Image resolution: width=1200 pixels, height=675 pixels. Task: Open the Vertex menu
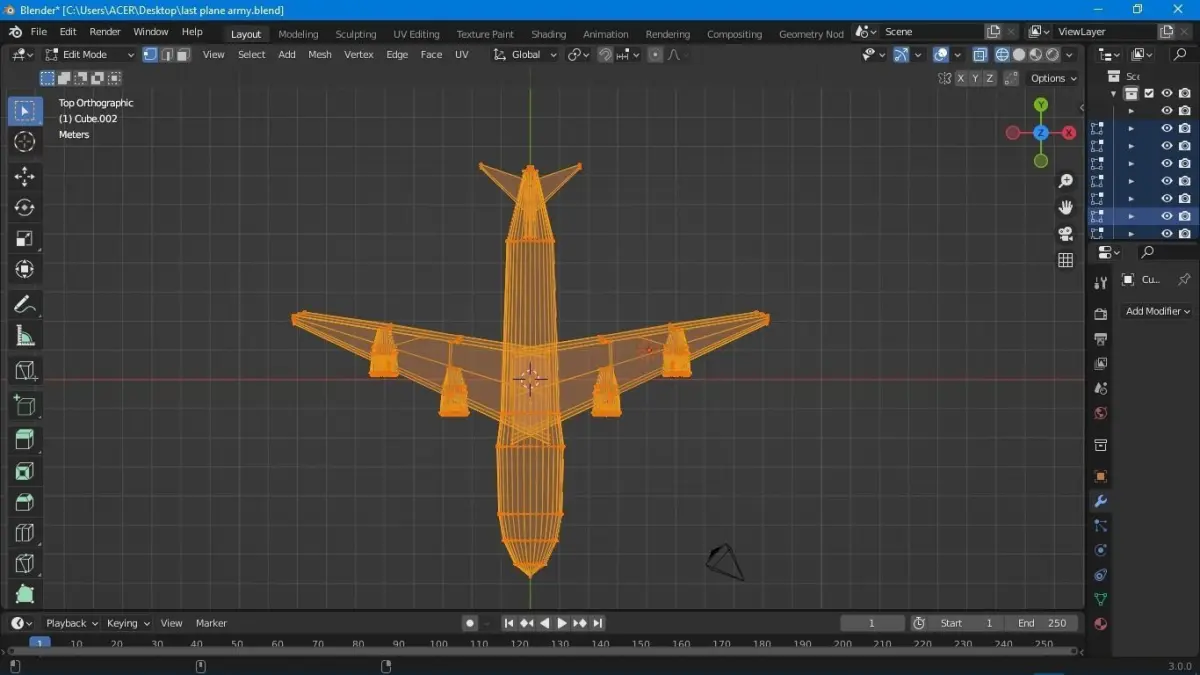[x=359, y=55]
